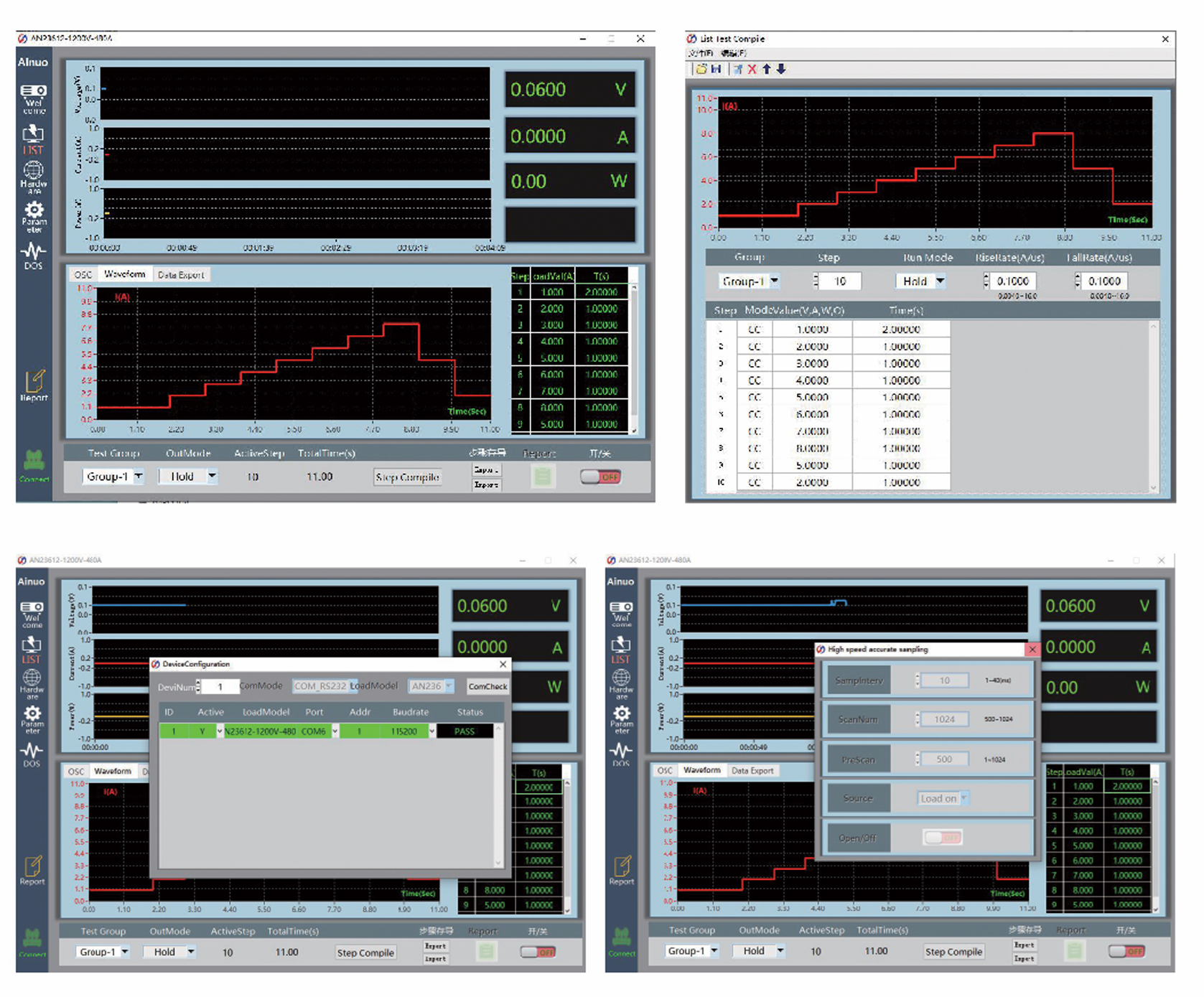Open the ComMode COM_RS232 dropdown
Image resolution: width=1204 pixels, height=997 pixels.
(x=320, y=686)
